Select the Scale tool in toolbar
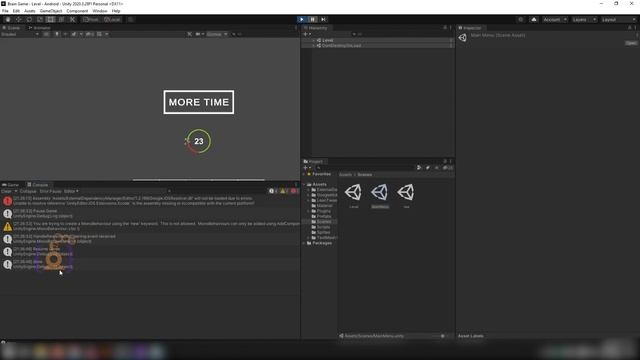Screen dimensions: 640x360 [x=40, y=19]
